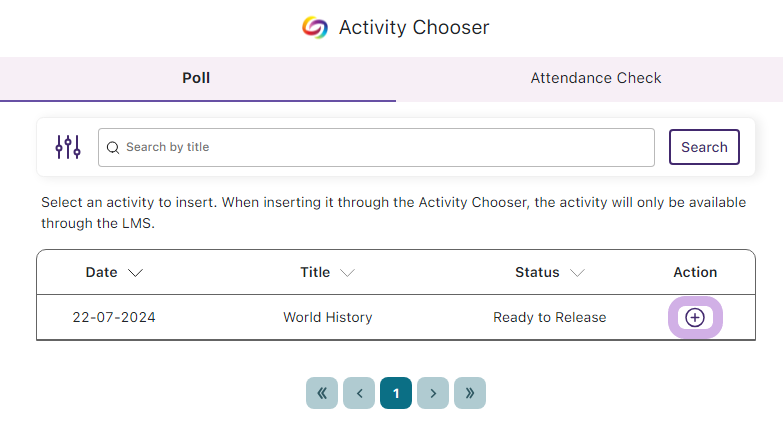Screen dimensions: 783x440
Task: Go to next page arrow
Action: point(433,393)
